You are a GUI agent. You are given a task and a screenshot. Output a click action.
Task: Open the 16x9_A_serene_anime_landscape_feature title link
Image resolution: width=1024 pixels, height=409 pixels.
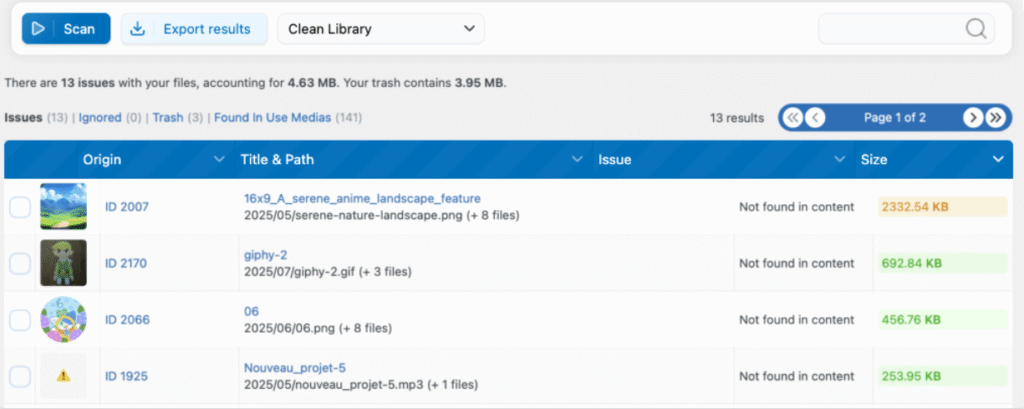point(362,198)
